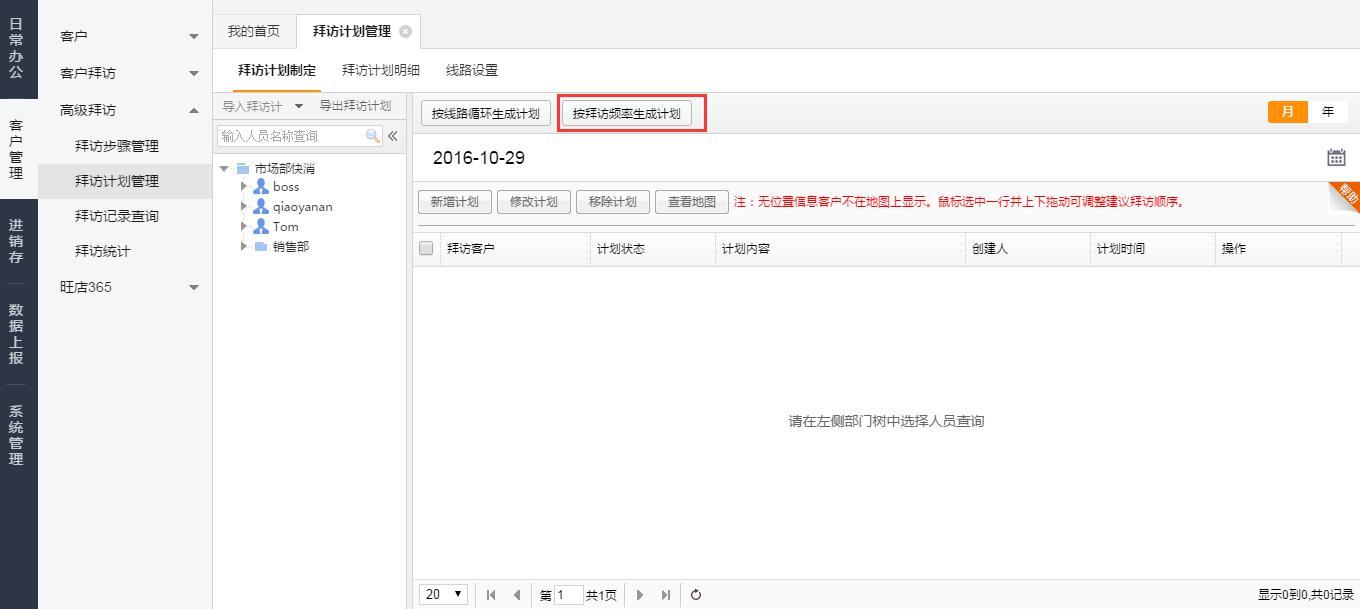Switch to year view with 年 toggle
The height and width of the screenshot is (609, 1360).
(1327, 112)
